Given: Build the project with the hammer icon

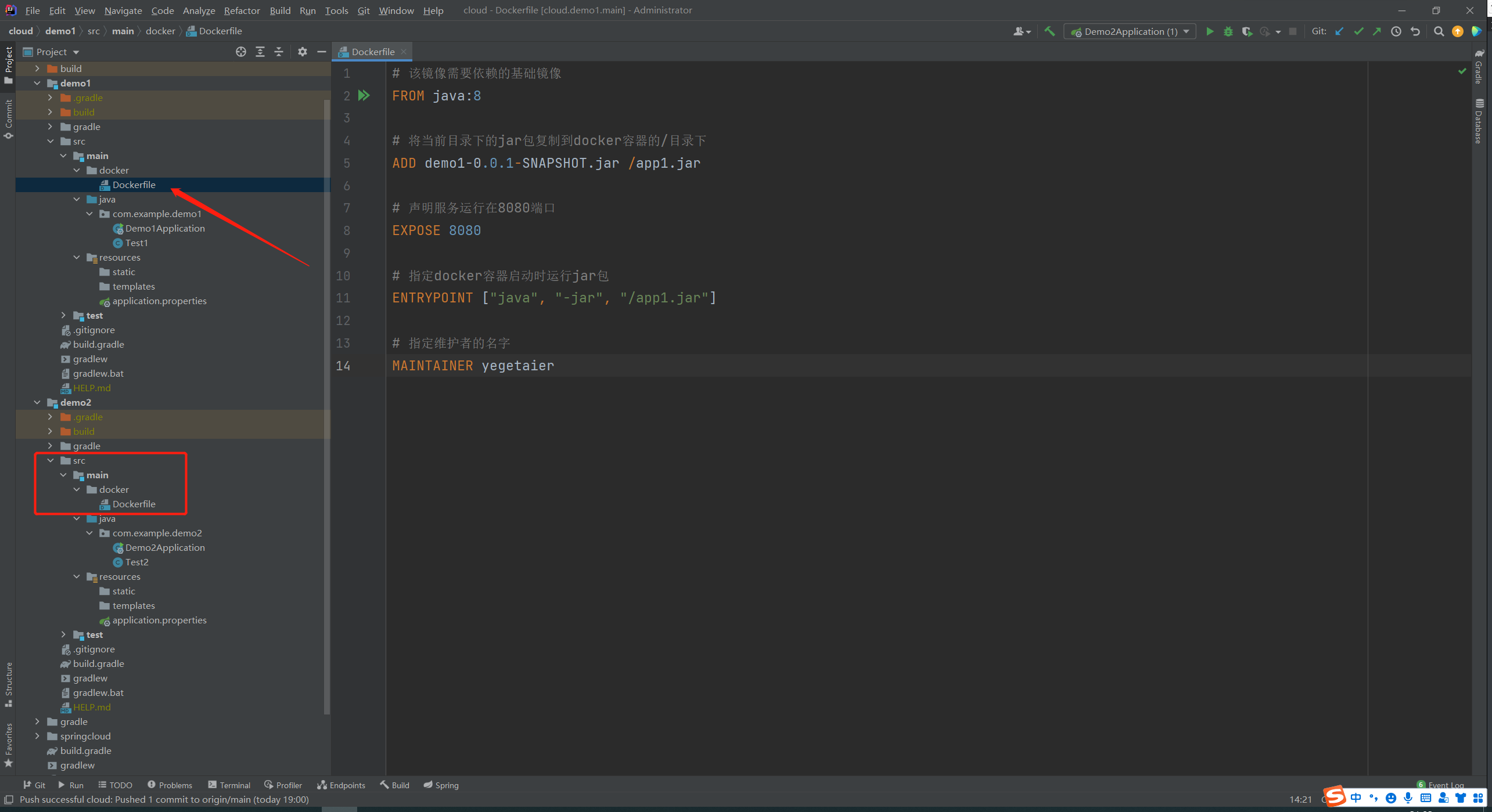Looking at the screenshot, I should click(x=1049, y=31).
